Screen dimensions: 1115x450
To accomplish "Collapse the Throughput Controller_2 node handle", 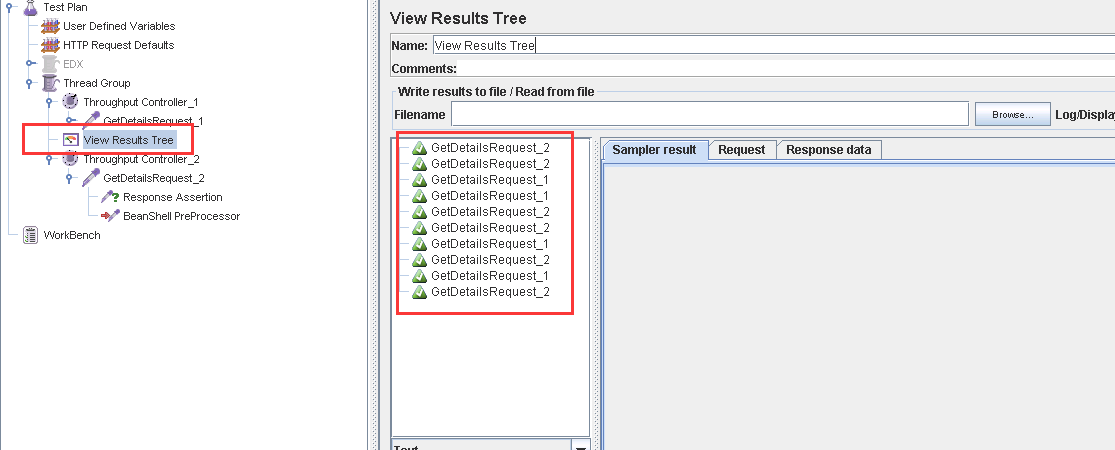I will click(49, 159).
